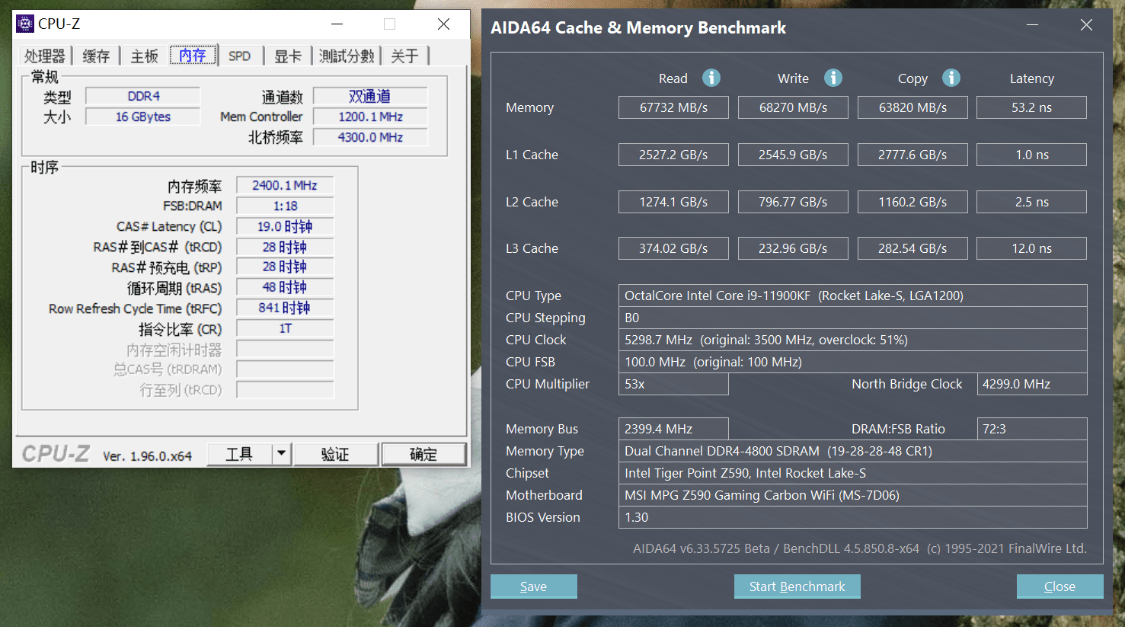Image resolution: width=1125 pixels, height=627 pixels.
Task: Click the Chipset field Intel Tiger Point Z590
Action: tap(852, 473)
